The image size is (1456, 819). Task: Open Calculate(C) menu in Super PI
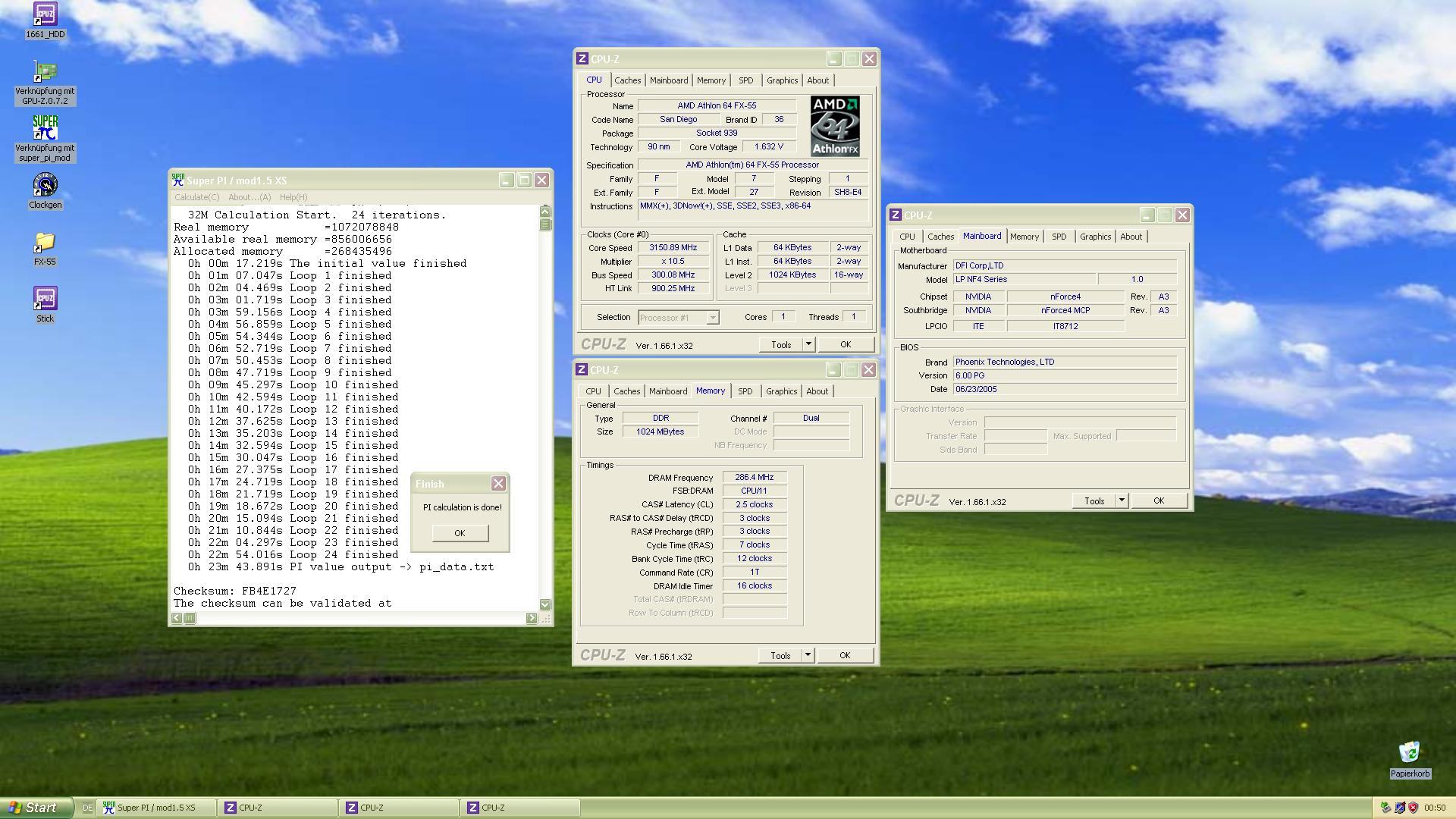[196, 197]
